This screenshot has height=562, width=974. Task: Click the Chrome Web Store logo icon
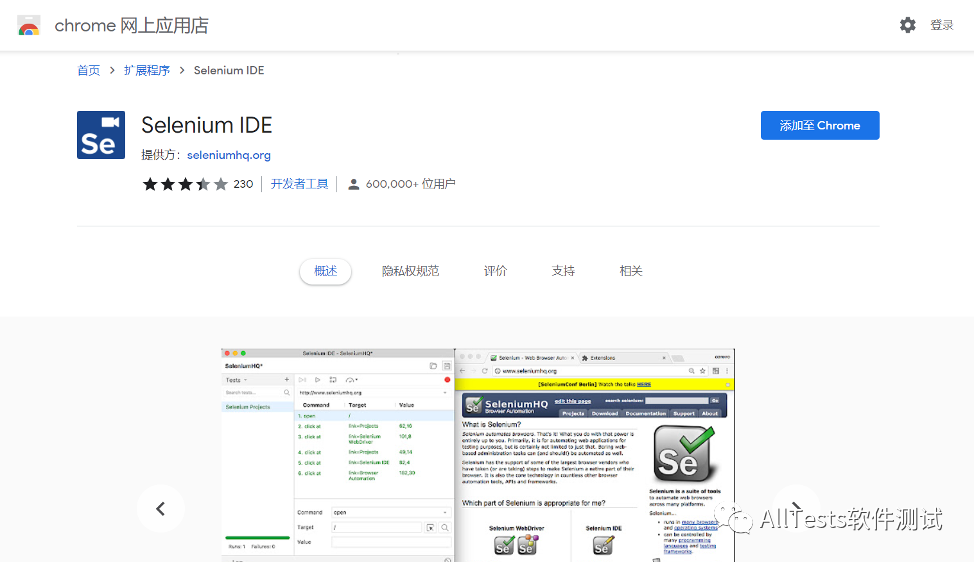point(29,25)
